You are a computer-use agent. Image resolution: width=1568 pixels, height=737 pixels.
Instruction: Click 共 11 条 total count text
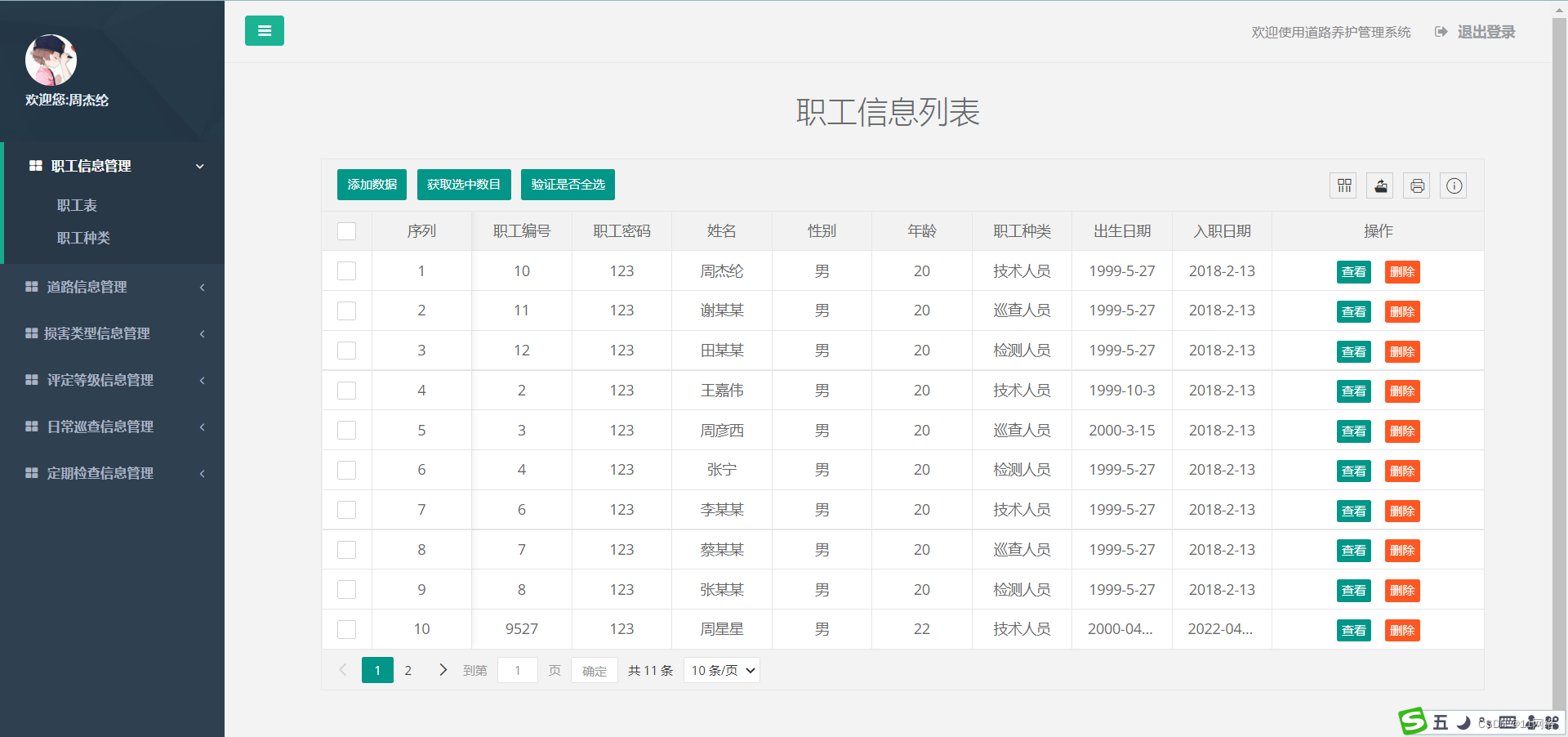650,671
